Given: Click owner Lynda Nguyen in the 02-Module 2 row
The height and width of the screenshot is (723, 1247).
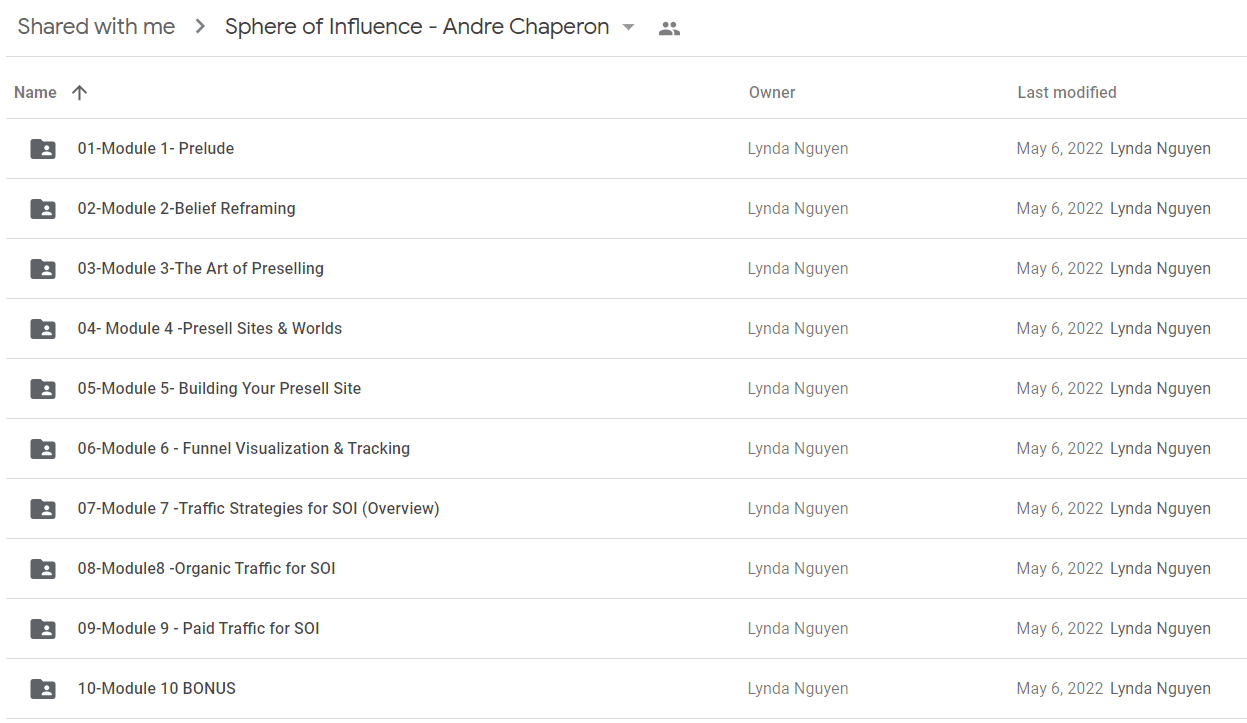Looking at the screenshot, I should point(798,208).
